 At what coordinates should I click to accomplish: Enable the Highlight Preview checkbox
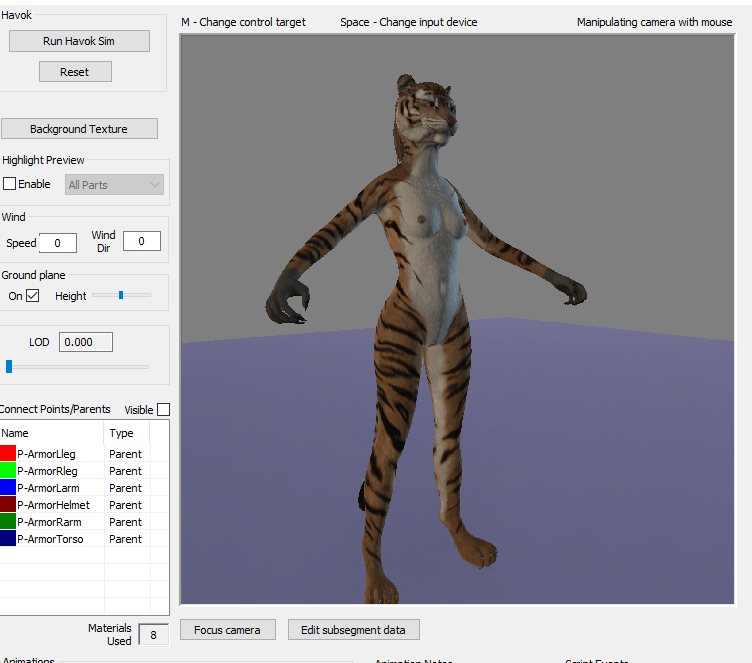point(10,184)
